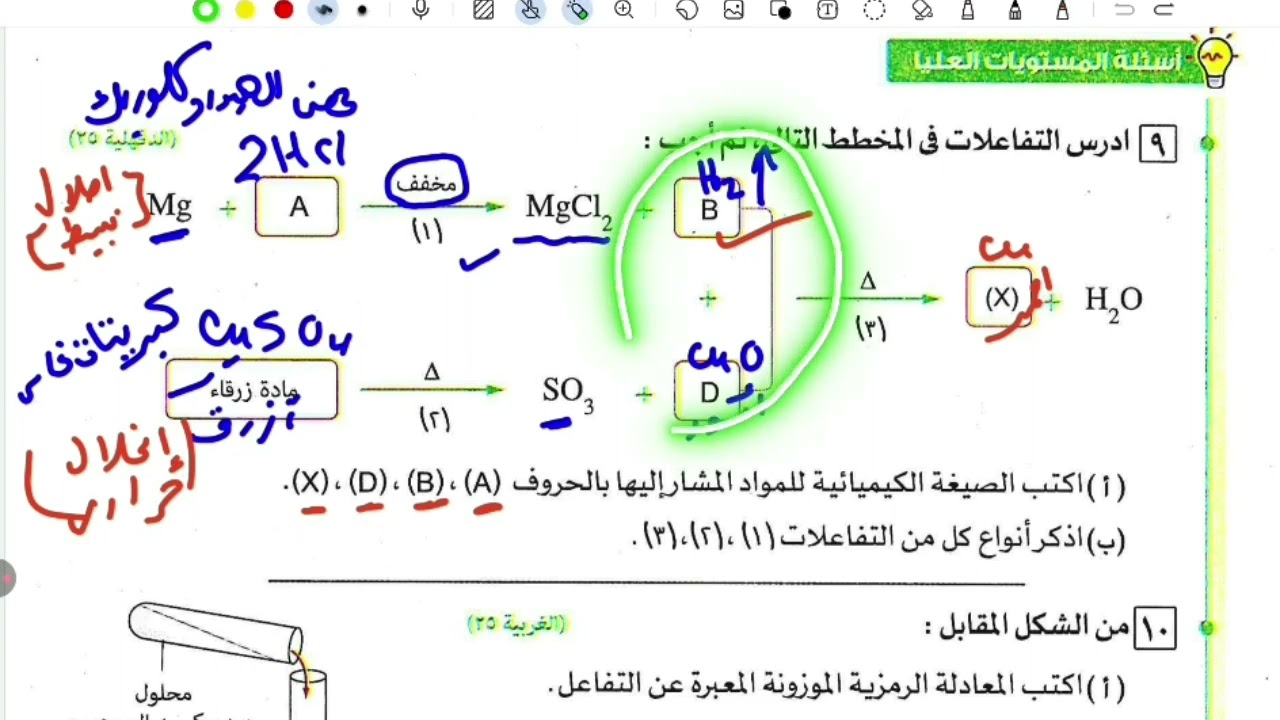This screenshot has height=720, width=1280.
Task: Click the H2O formula text
Action: point(1113,300)
